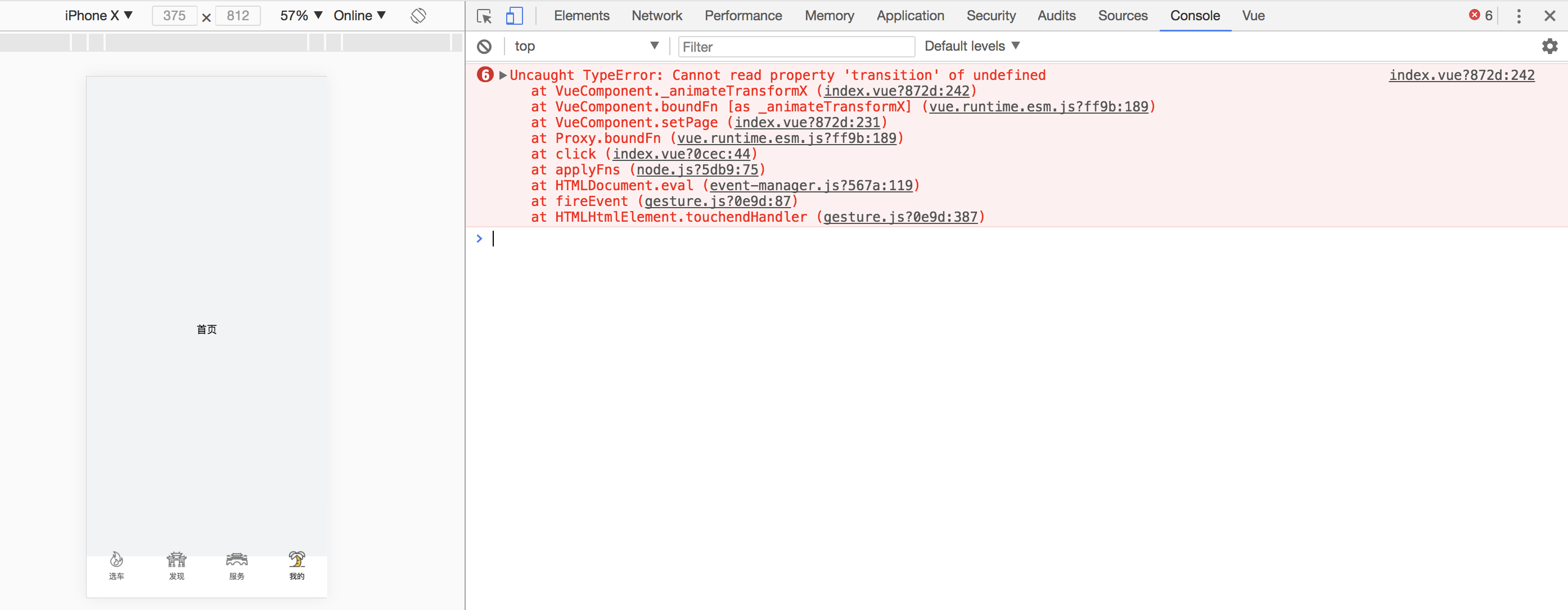Select the 我的 tab icon
1568x610 pixels.
coord(297,558)
